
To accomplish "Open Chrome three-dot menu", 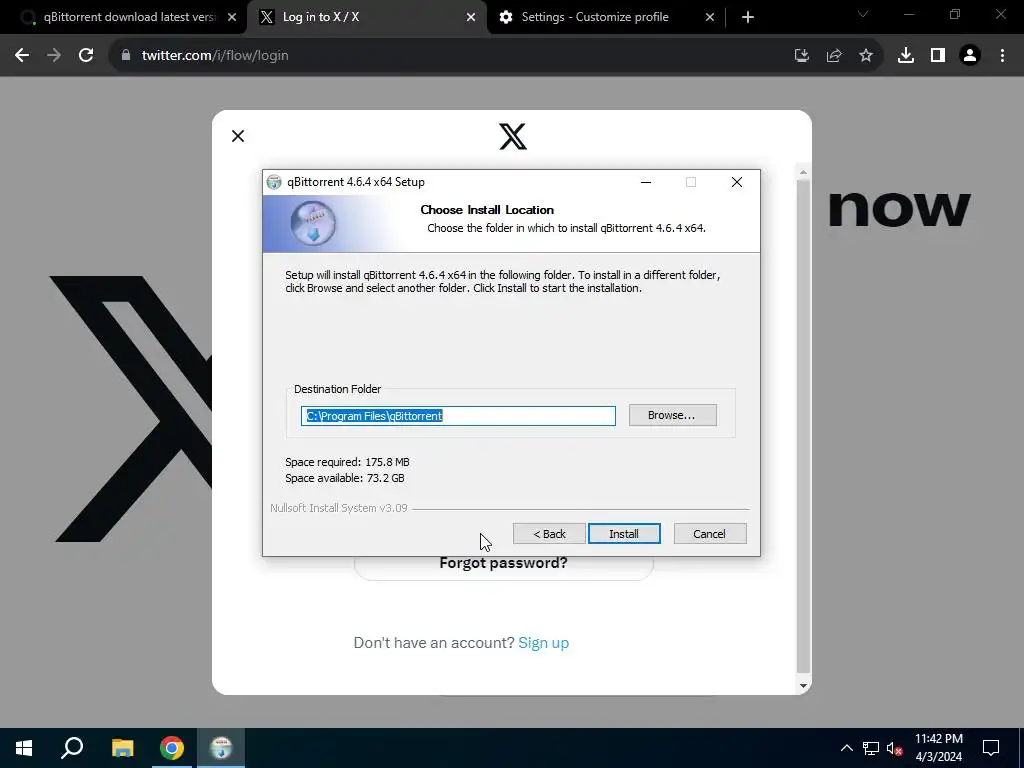I will 1002,56.
